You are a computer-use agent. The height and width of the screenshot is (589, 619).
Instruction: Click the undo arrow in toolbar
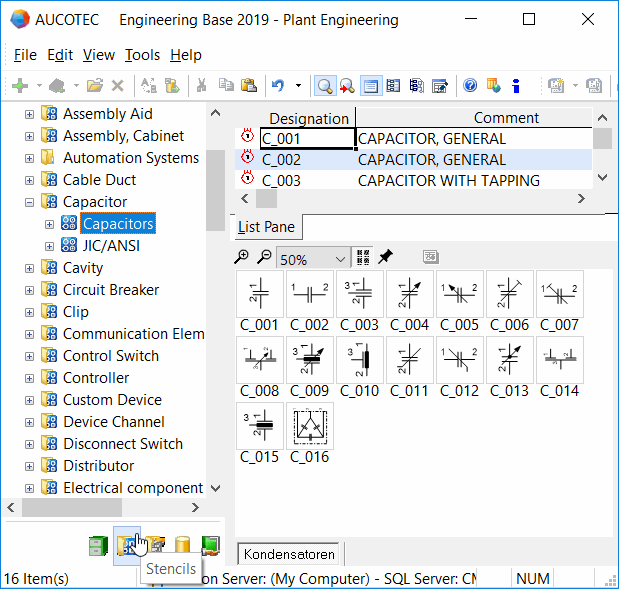point(278,86)
